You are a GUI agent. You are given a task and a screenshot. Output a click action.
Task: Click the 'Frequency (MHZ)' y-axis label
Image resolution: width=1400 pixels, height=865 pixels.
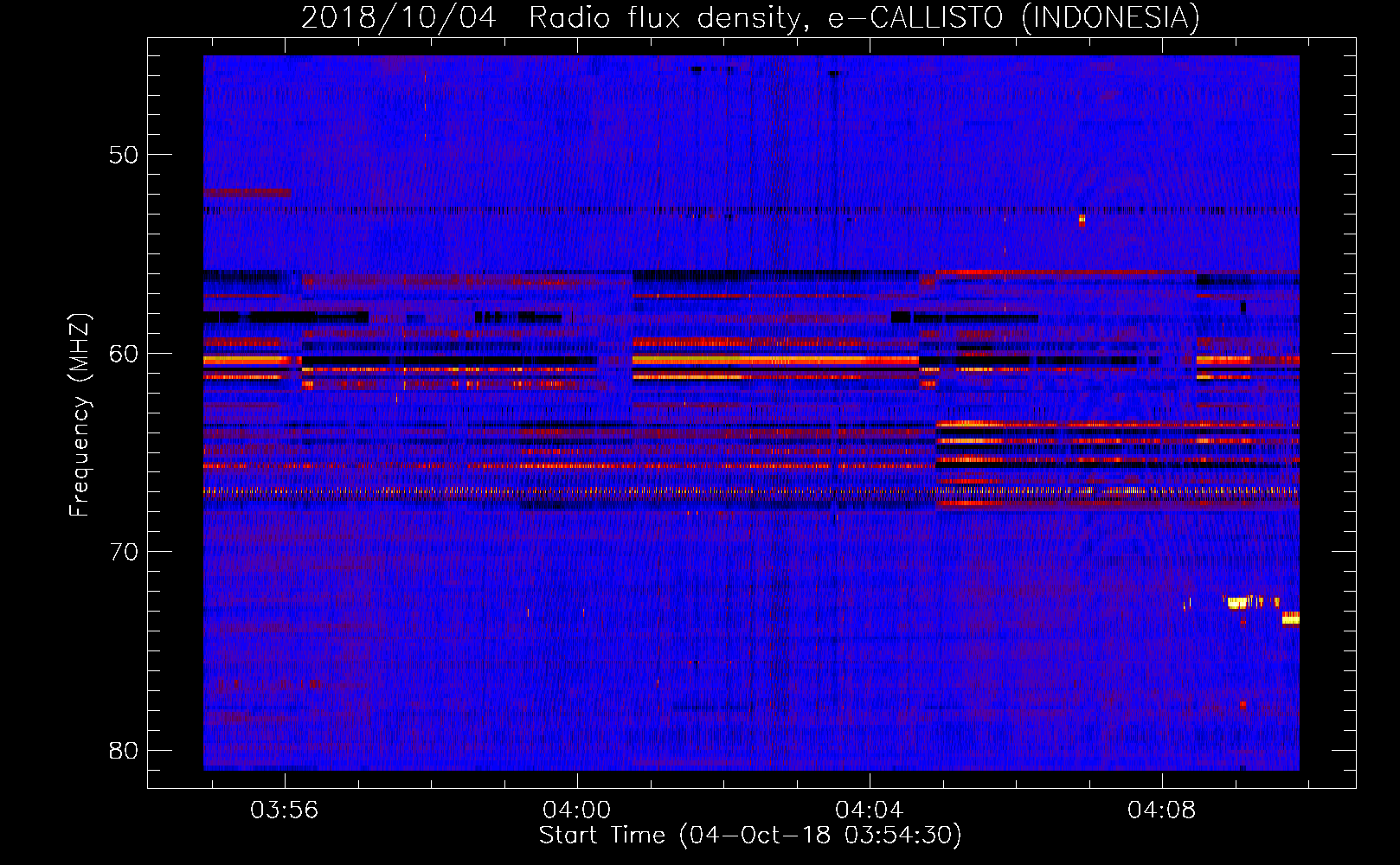79,415
